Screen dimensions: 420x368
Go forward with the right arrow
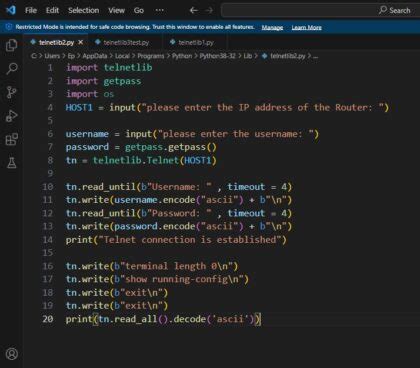(209, 10)
